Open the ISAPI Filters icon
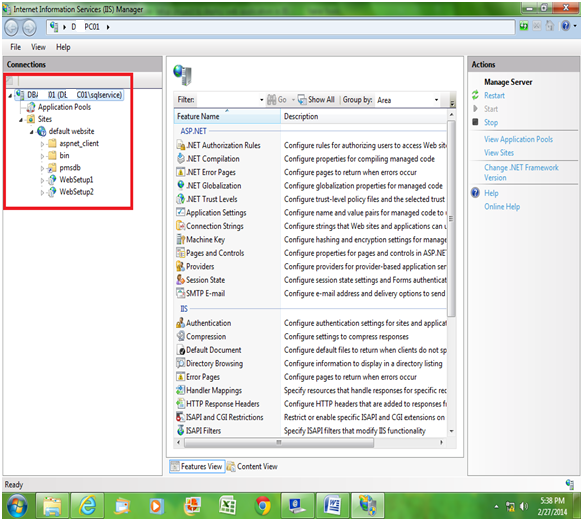The image size is (583, 521). (x=181, y=430)
